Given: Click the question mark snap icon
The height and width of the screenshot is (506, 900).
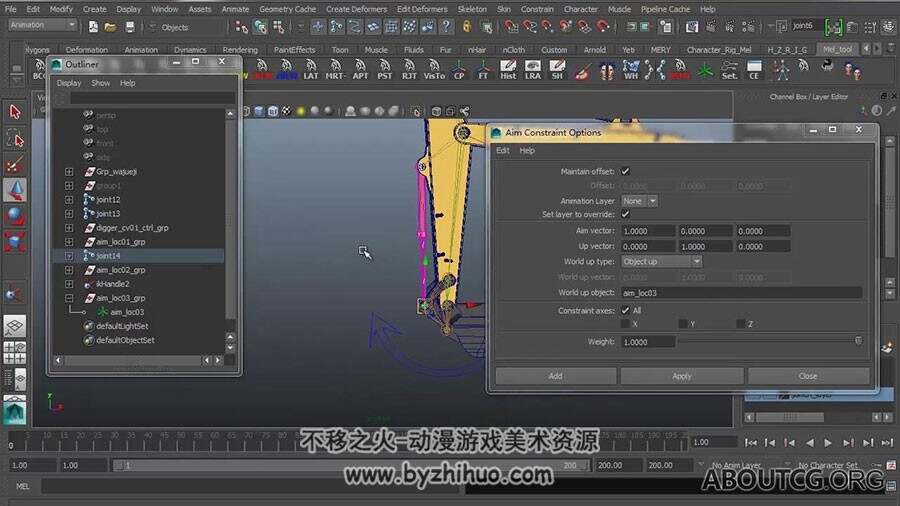Looking at the screenshot, I should tap(446, 26).
